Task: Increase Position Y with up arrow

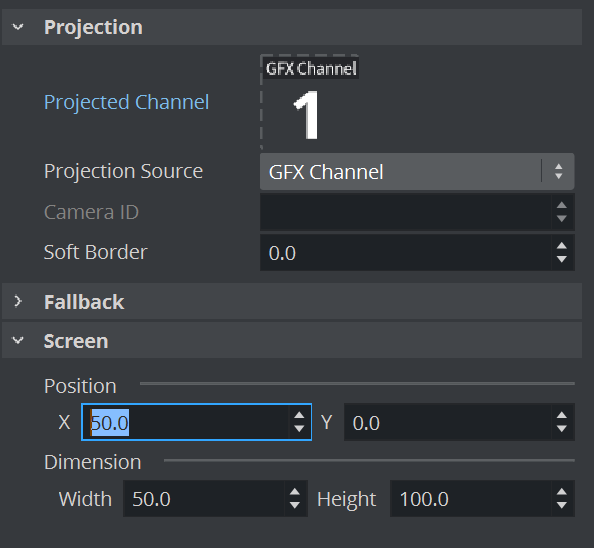Action: pyautogui.click(x=562, y=415)
